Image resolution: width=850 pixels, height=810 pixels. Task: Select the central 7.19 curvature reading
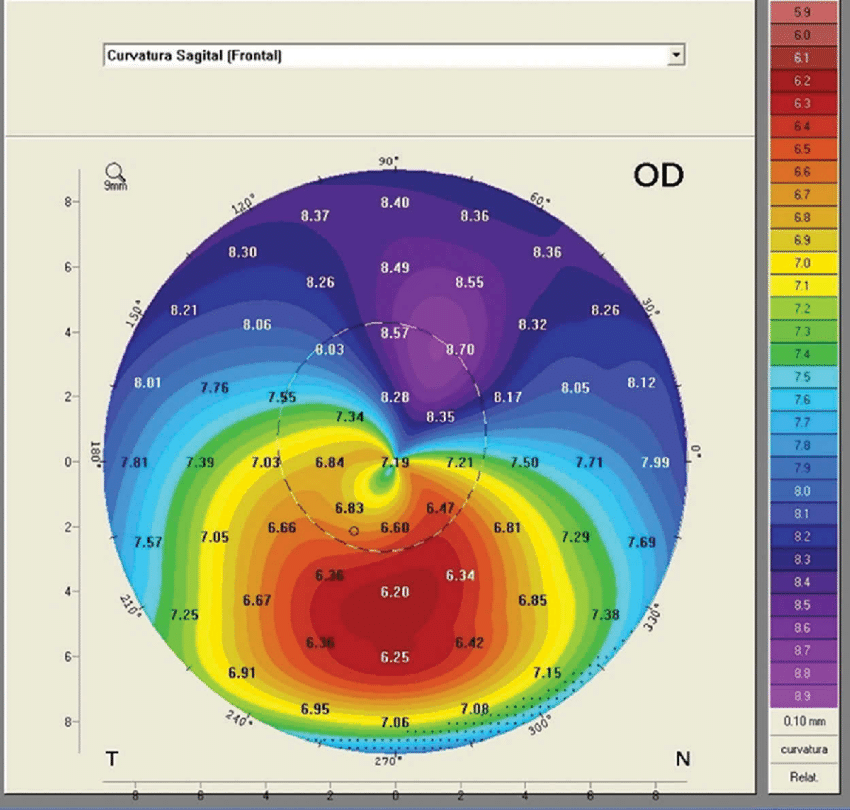coord(395,462)
